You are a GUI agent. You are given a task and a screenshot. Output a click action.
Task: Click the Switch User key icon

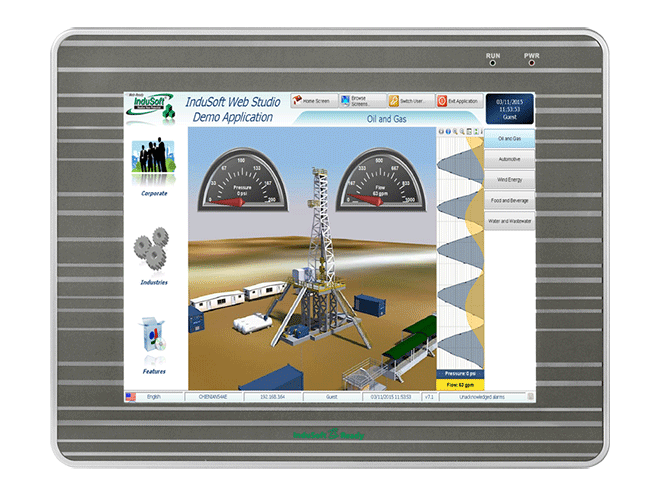point(394,100)
